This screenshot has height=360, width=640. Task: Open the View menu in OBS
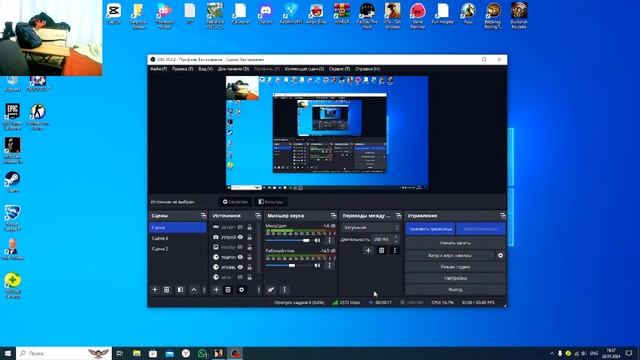pos(205,69)
